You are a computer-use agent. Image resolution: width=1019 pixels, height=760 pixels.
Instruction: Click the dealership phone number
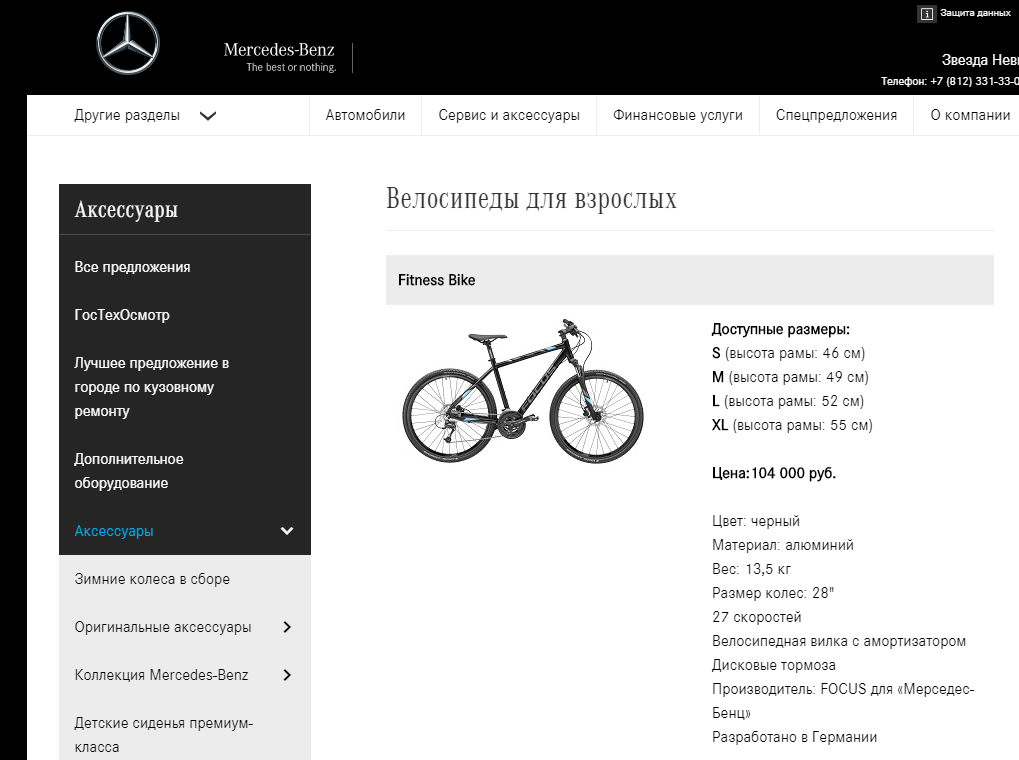coord(974,81)
